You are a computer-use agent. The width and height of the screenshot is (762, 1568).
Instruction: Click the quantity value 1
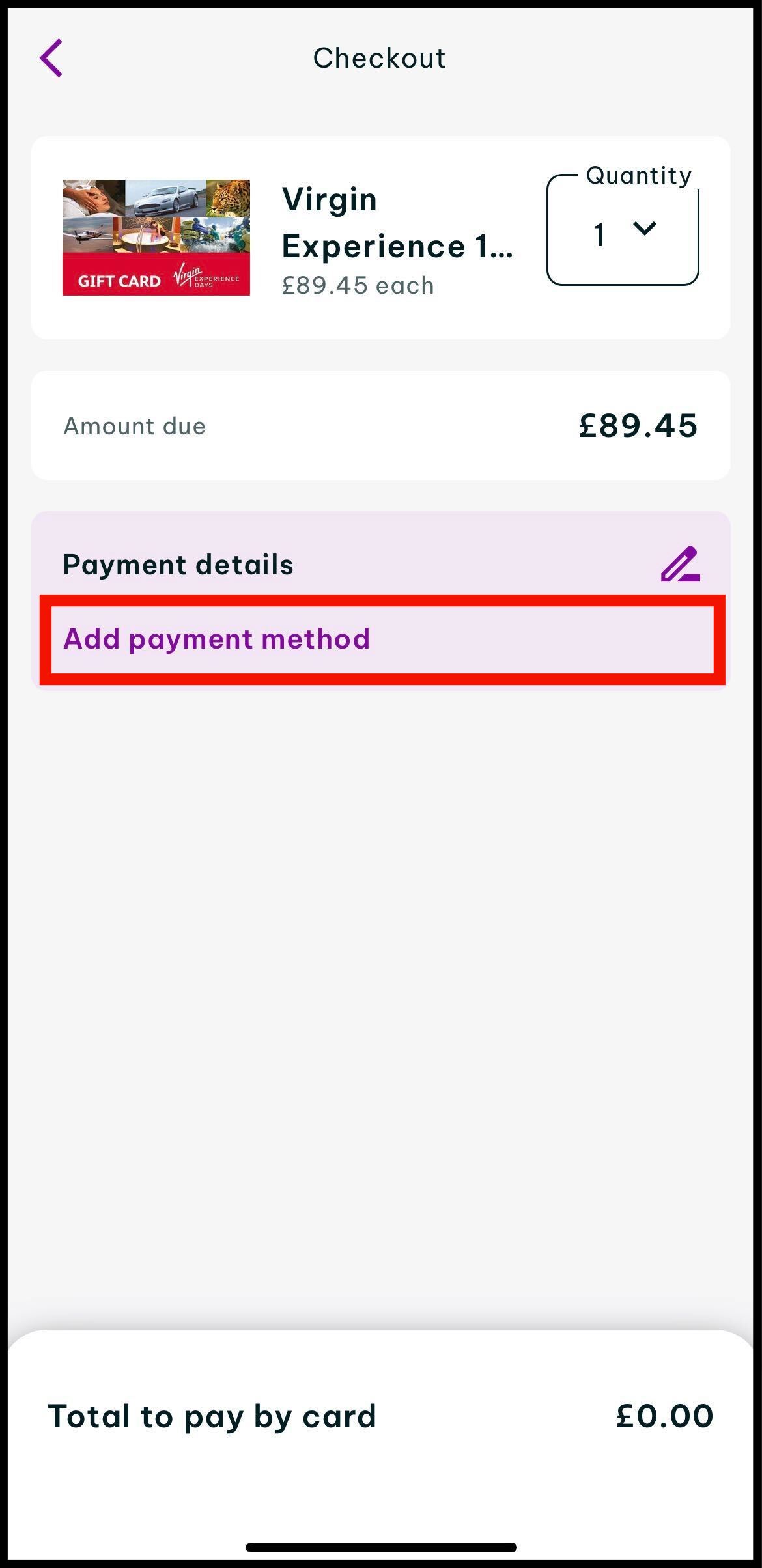point(599,235)
